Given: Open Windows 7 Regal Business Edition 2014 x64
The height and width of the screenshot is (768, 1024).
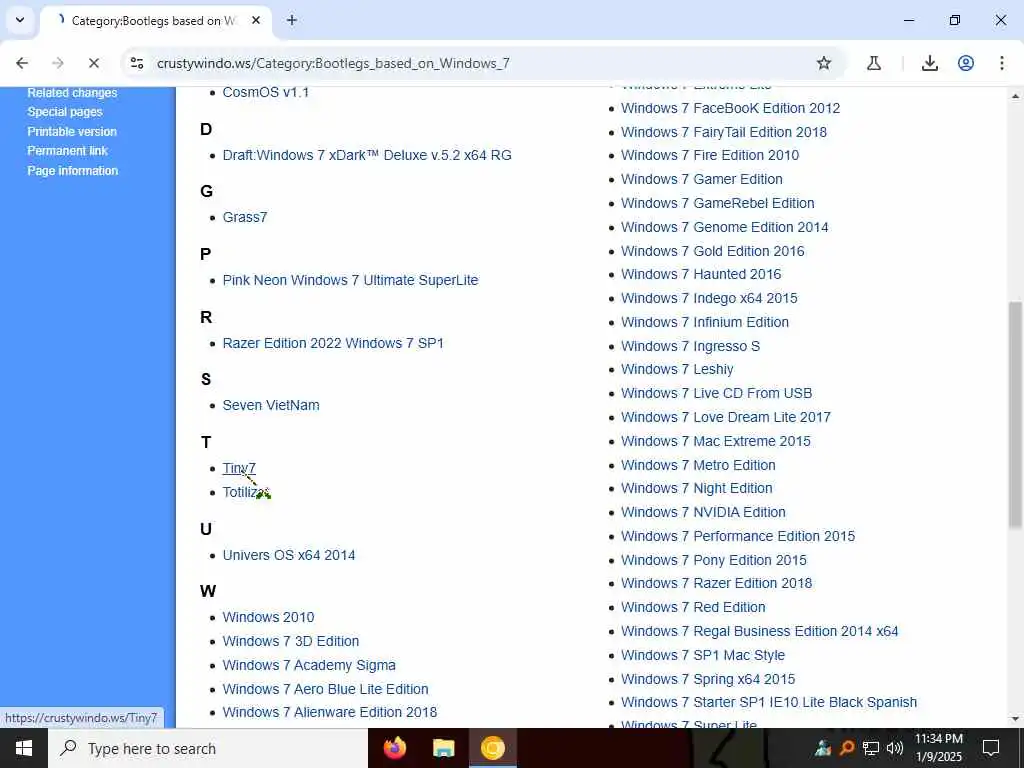Looking at the screenshot, I should pyautogui.click(x=760, y=632).
